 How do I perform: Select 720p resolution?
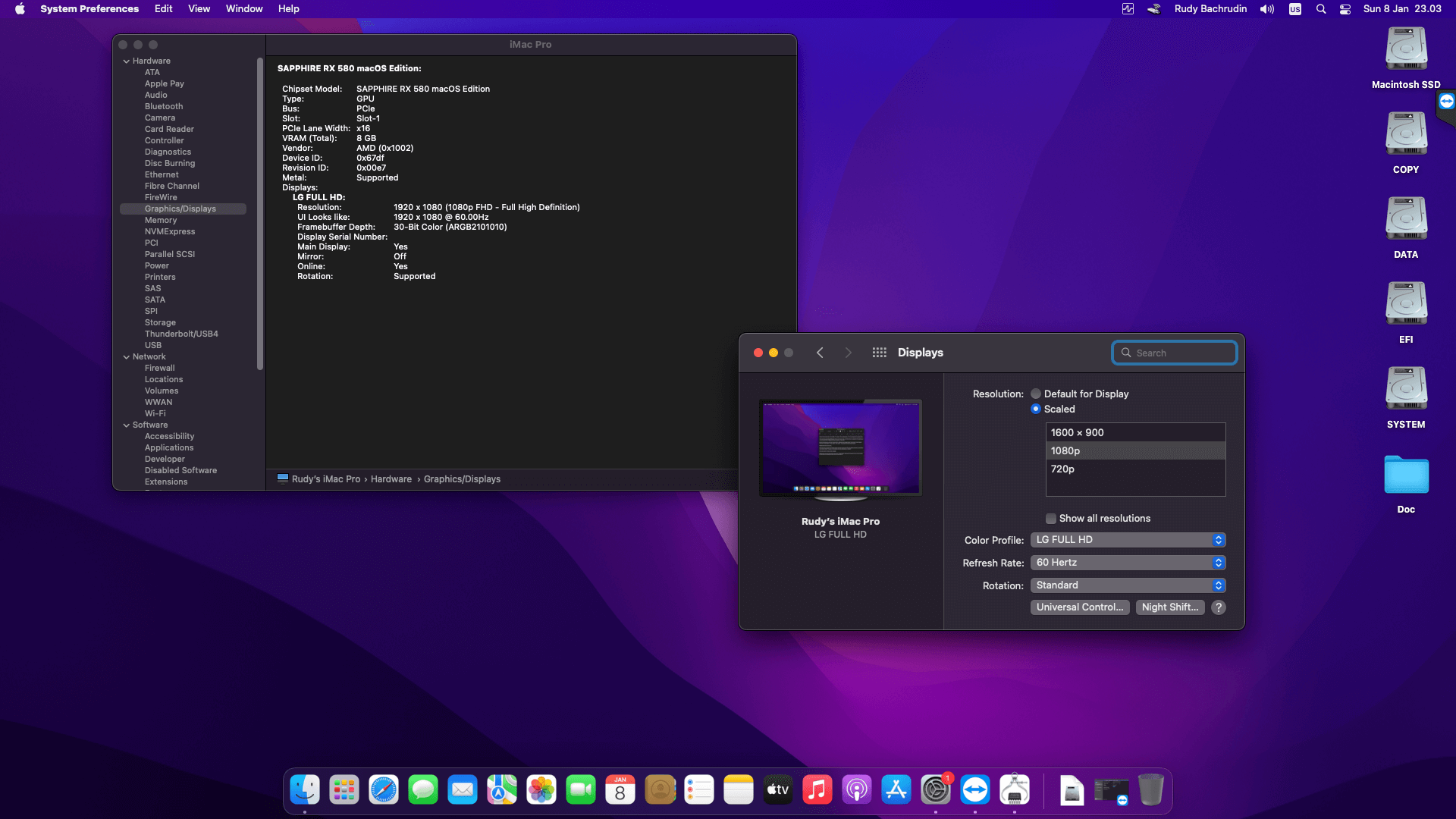pos(1135,469)
